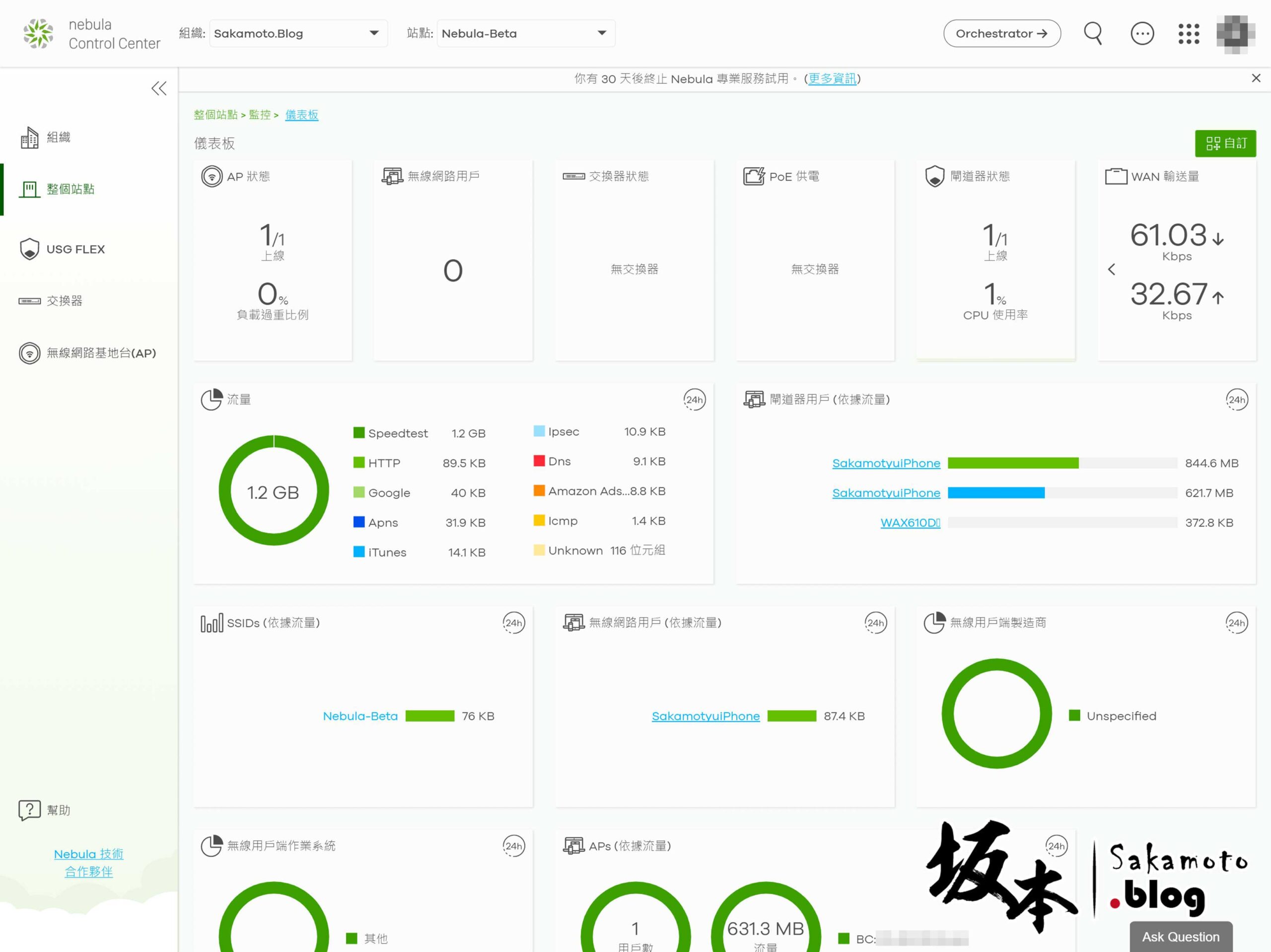The width and height of the screenshot is (1271, 952).
Task: Select 交換器 in the sidebar
Action: (x=51, y=301)
